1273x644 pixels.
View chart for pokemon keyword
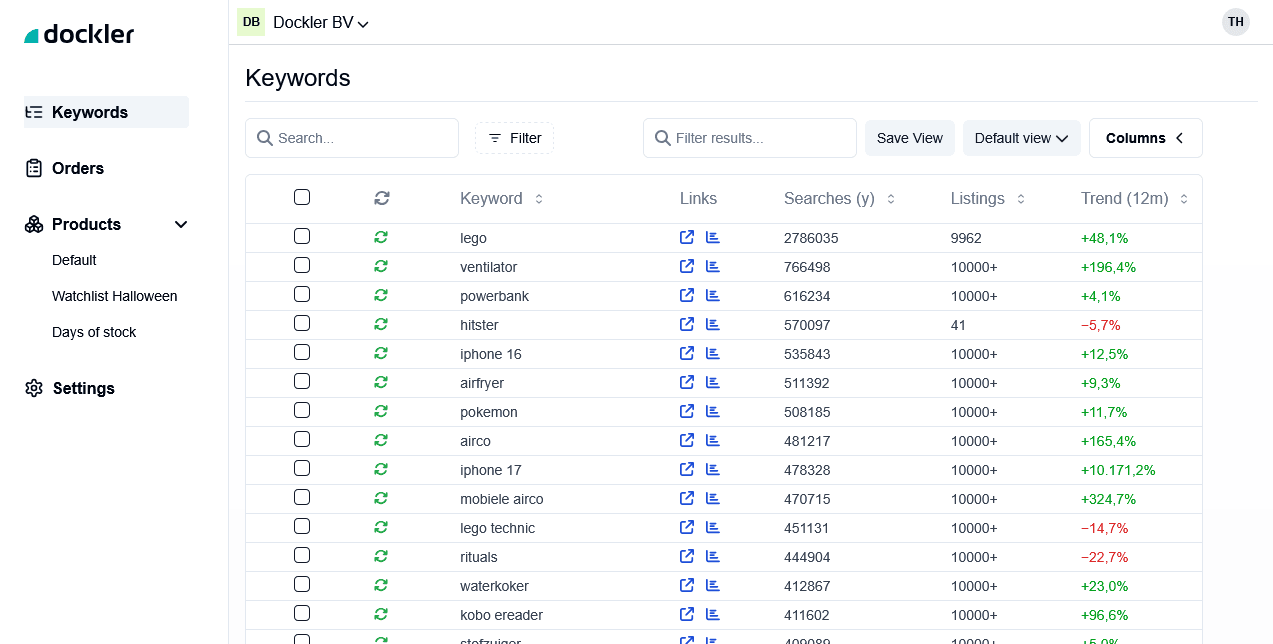713,412
